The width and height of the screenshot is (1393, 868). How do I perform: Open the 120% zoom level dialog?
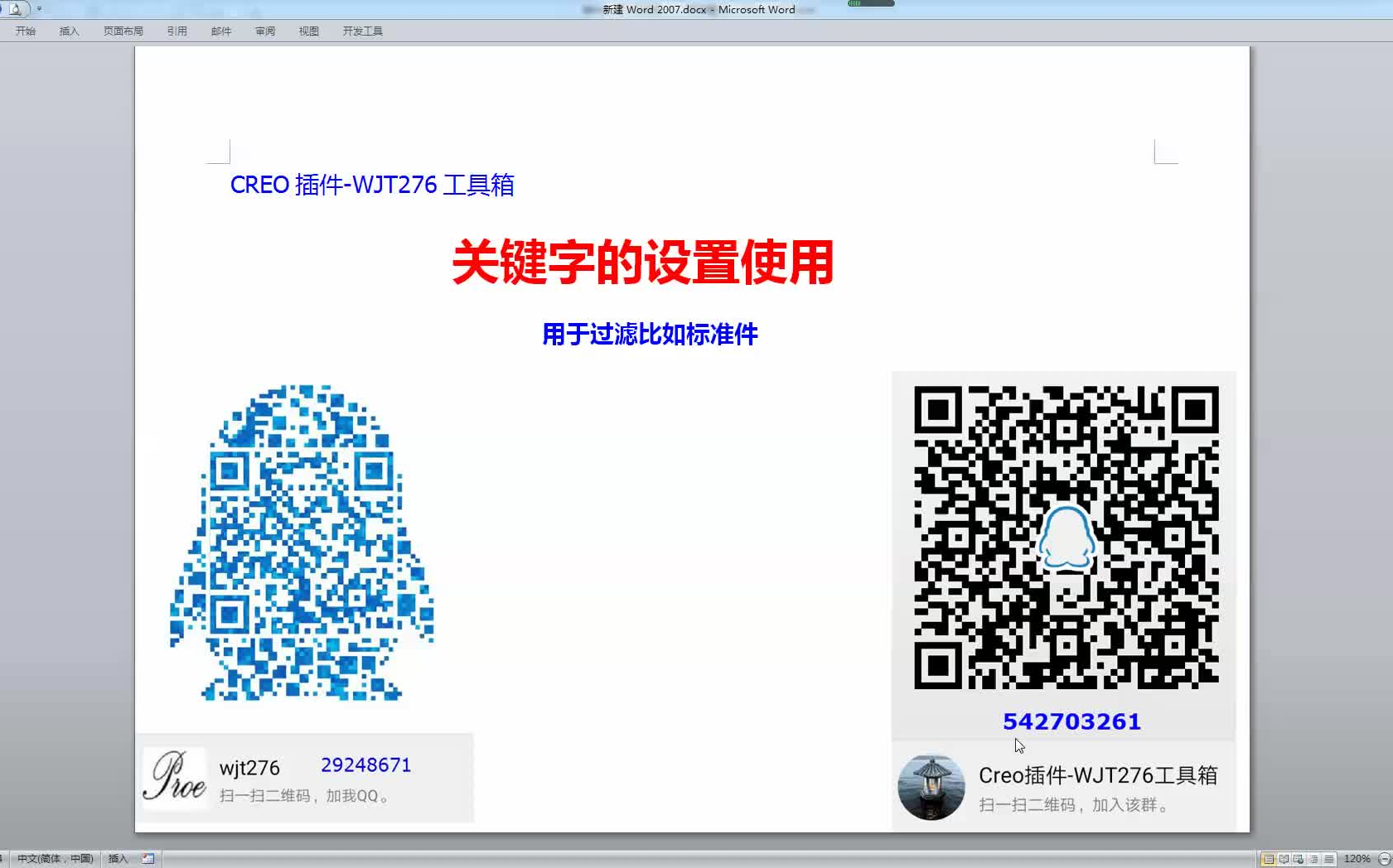point(1357,859)
